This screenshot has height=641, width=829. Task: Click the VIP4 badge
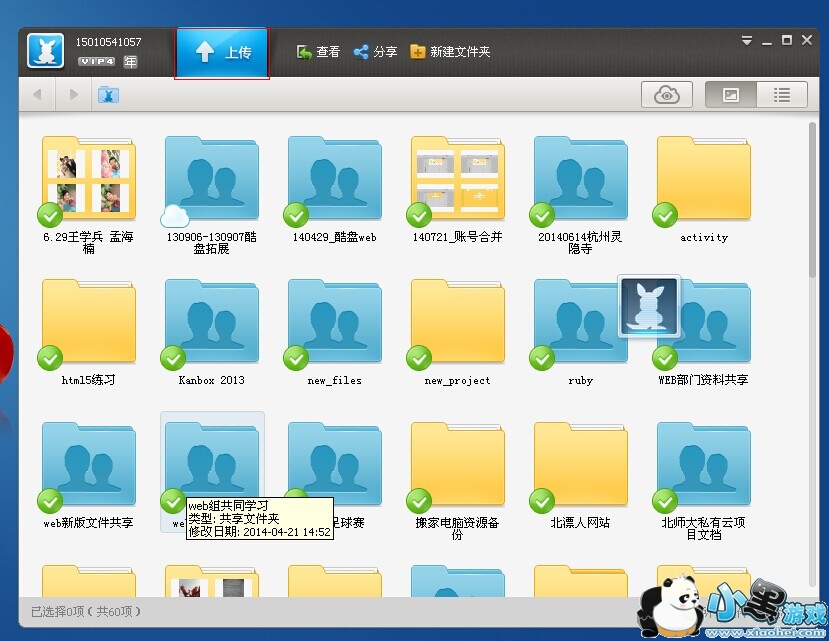[97, 62]
